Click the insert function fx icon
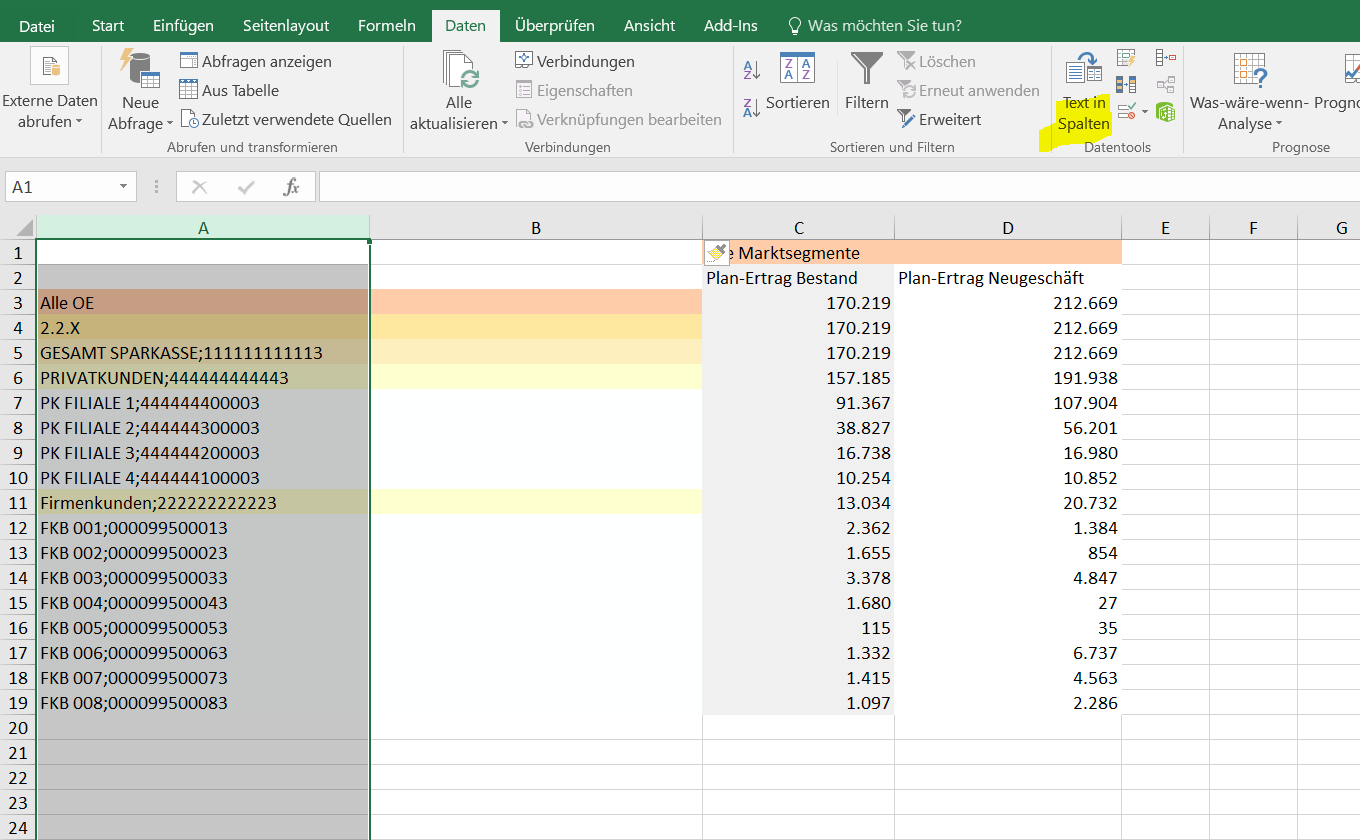This screenshot has height=840, width=1360. pos(291,187)
